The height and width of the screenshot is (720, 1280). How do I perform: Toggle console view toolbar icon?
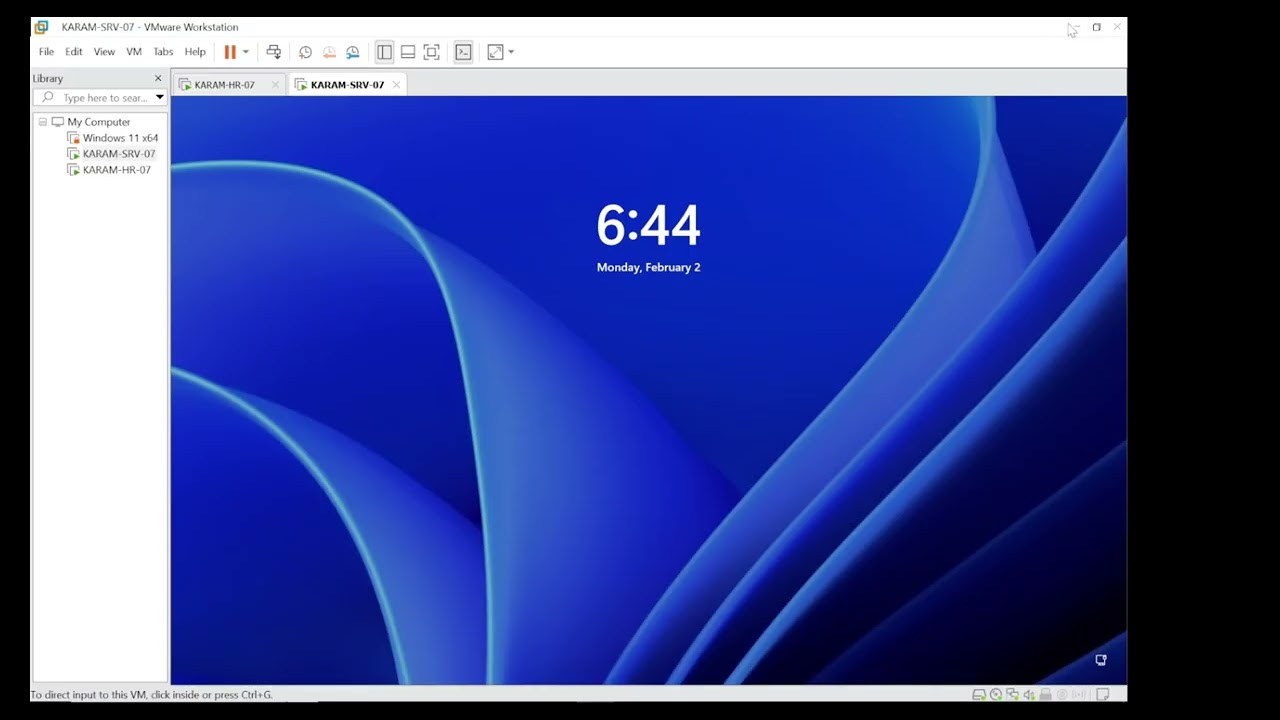coord(463,52)
